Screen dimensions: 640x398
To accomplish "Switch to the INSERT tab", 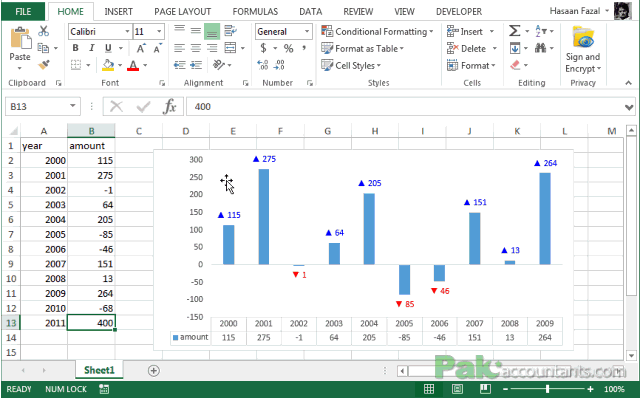I will tap(118, 11).
